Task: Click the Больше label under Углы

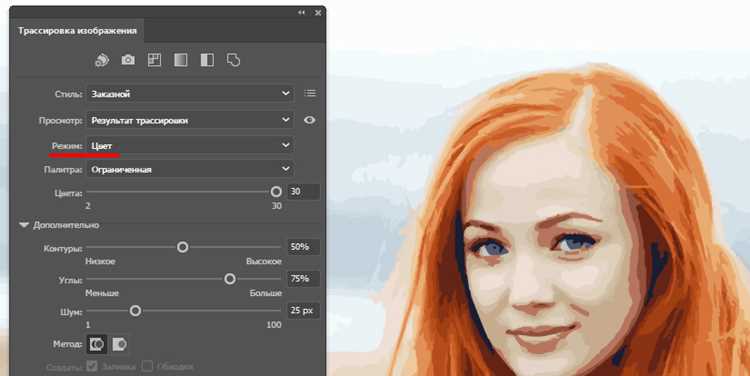Action: tap(265, 293)
